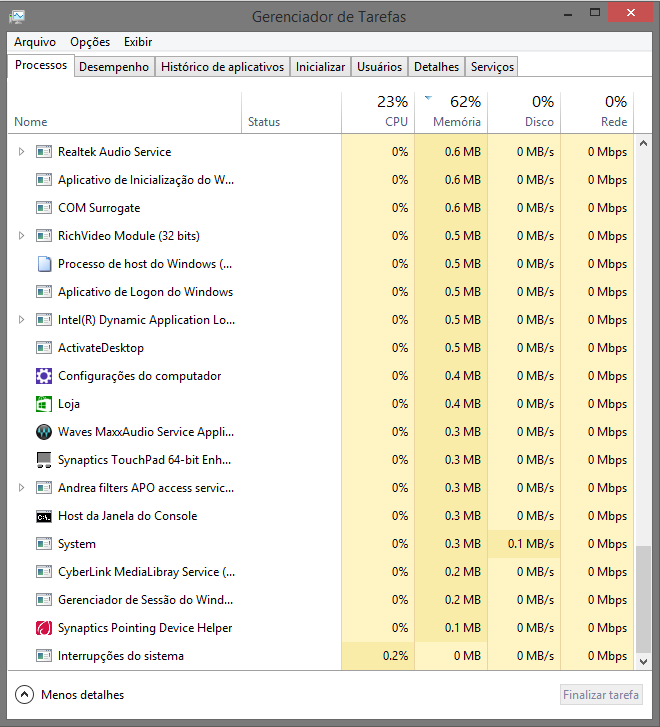
Task: Click the Finalizar tarefa button
Action: click(601, 695)
